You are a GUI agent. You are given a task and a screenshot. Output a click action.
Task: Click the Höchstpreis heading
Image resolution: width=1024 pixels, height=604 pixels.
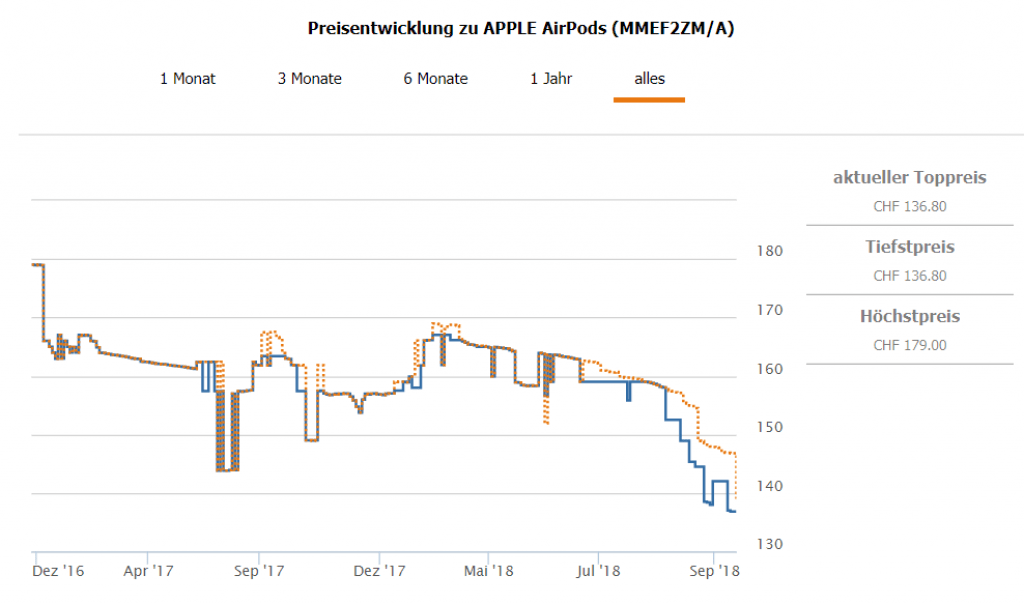(910, 316)
